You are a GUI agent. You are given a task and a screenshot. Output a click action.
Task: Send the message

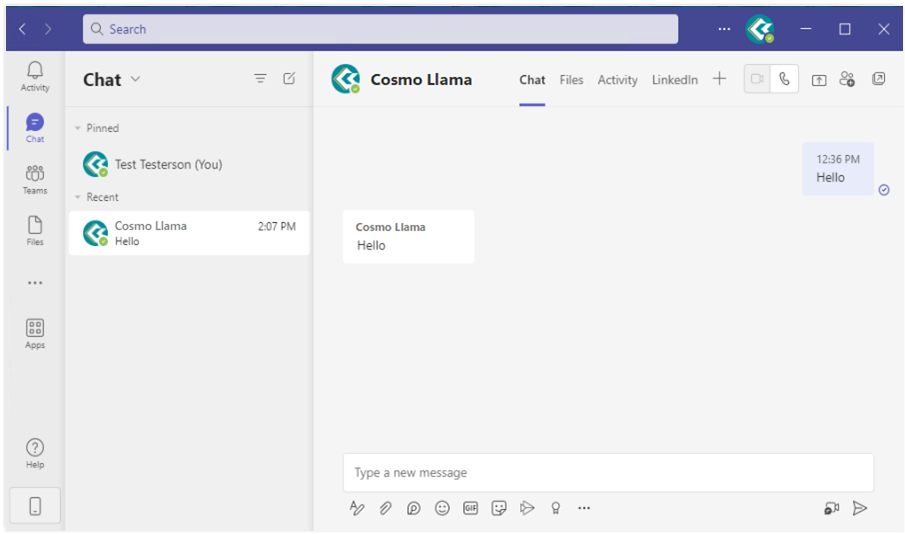coord(860,508)
